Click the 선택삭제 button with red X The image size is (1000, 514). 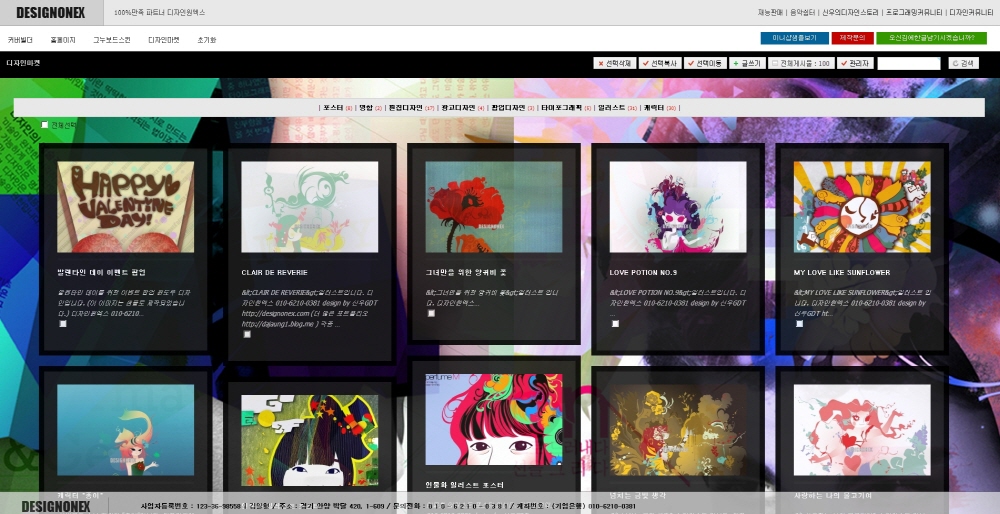point(614,63)
